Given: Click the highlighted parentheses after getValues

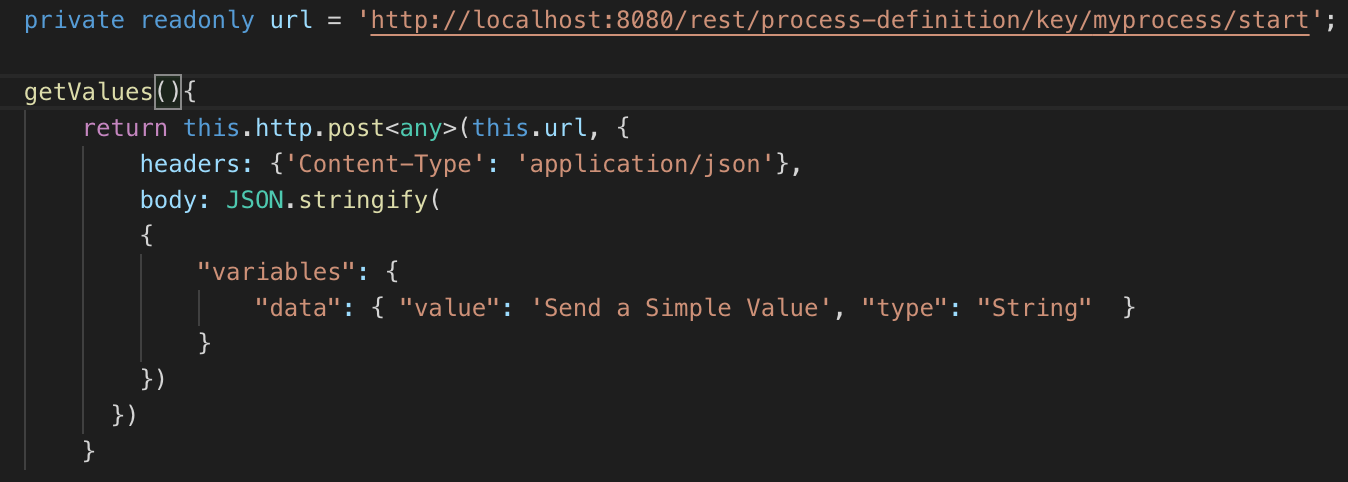Looking at the screenshot, I should tap(167, 92).
